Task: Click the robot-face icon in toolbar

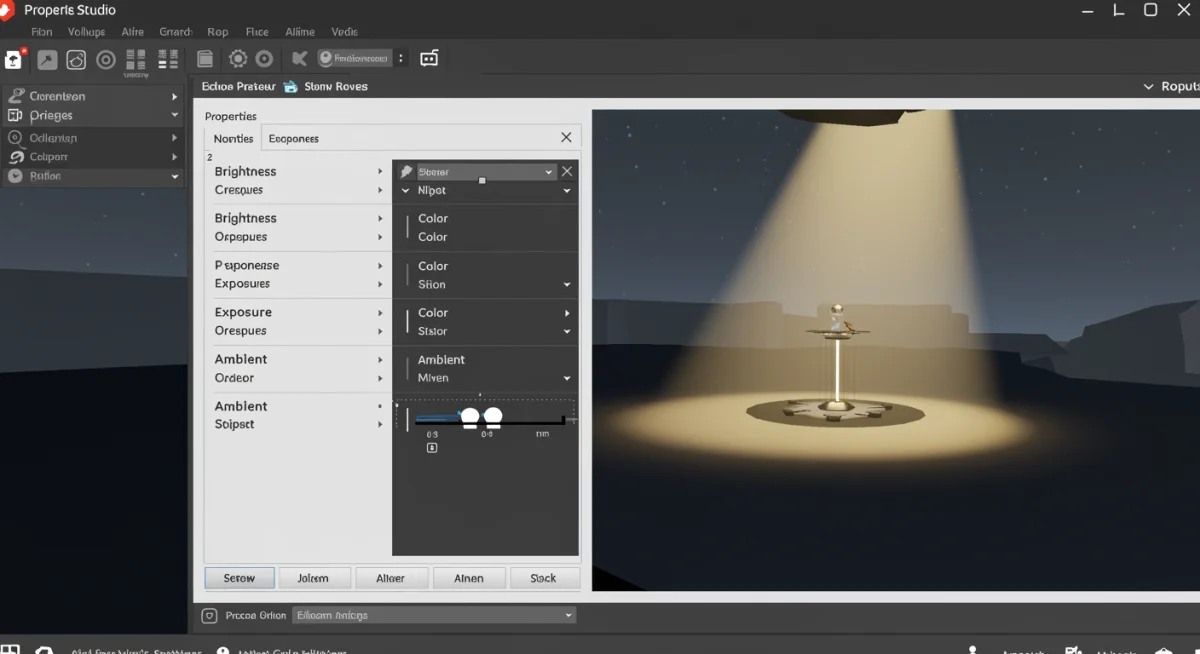Action: pyautogui.click(x=429, y=58)
